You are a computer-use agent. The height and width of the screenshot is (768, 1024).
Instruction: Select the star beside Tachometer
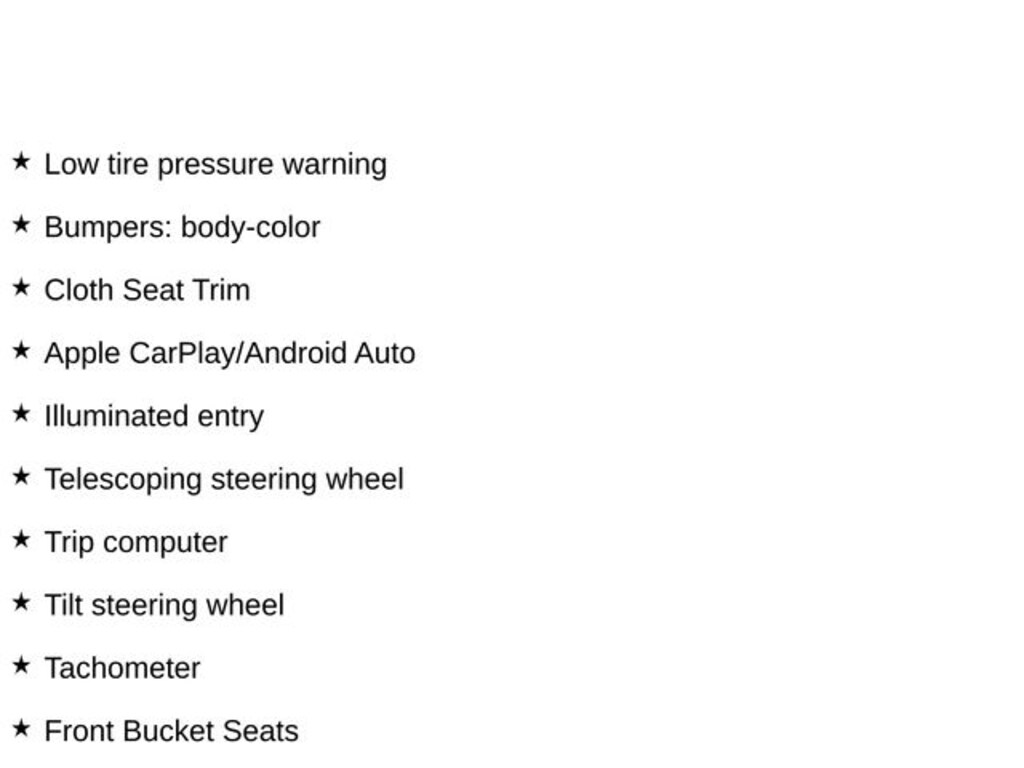[21, 665]
